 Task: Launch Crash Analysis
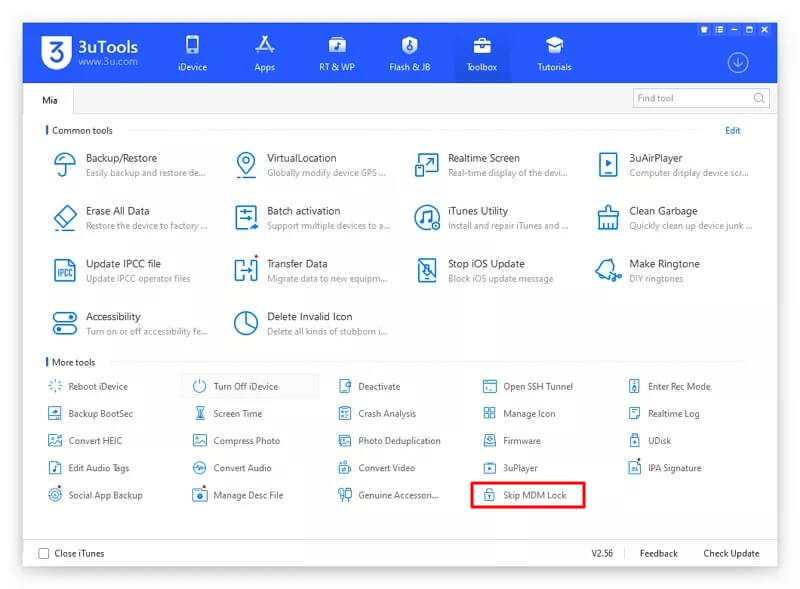pyautogui.click(x=377, y=413)
